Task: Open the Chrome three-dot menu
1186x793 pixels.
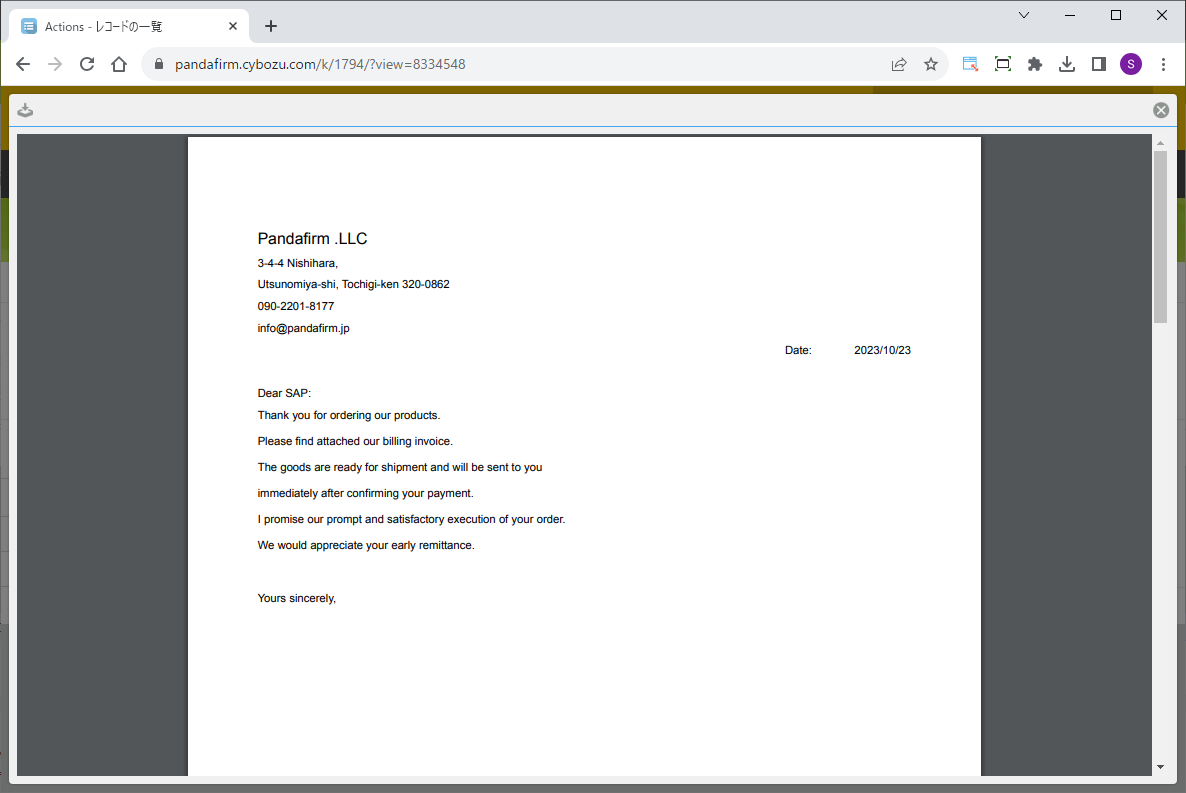Action: coord(1163,64)
